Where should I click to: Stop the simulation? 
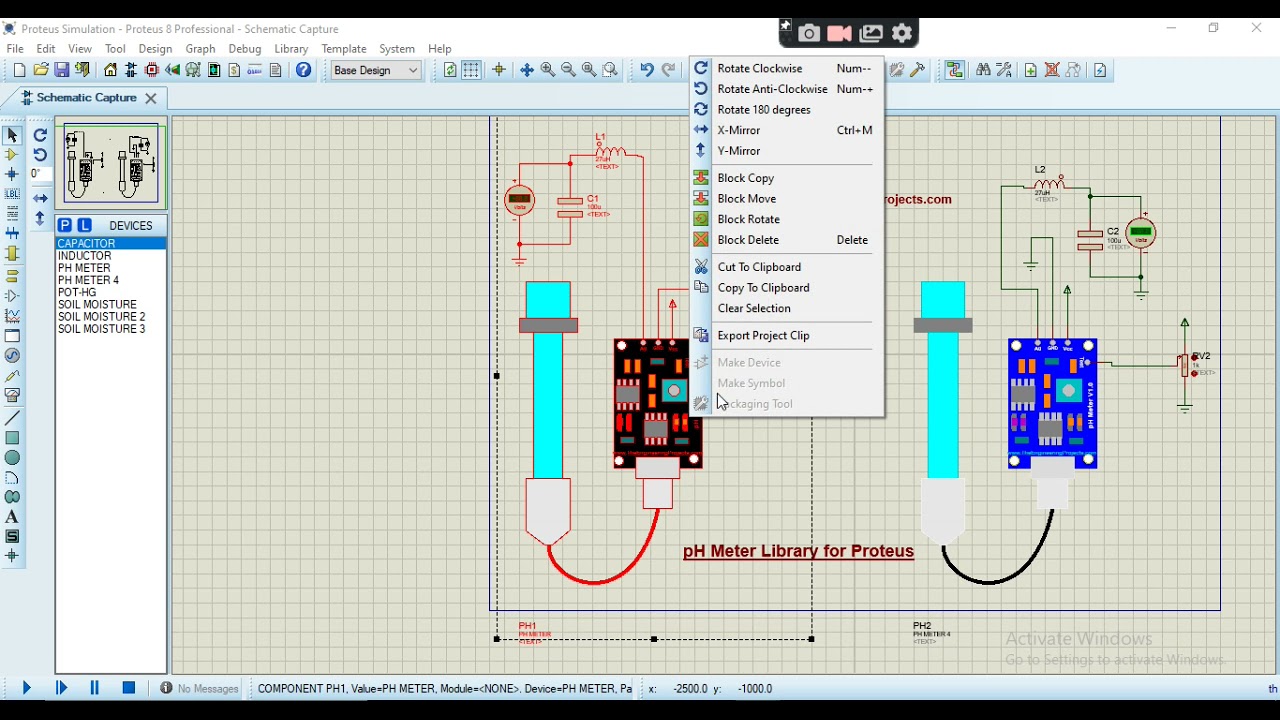129,688
